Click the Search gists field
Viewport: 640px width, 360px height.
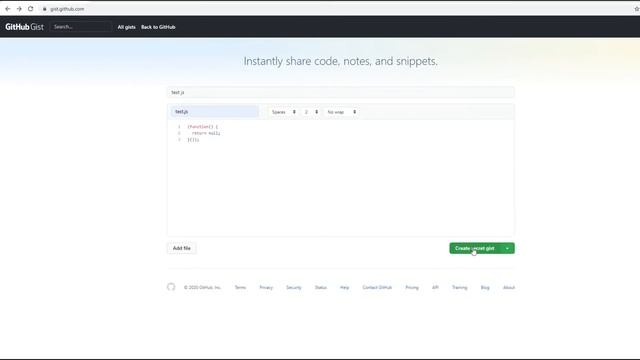pos(81,27)
